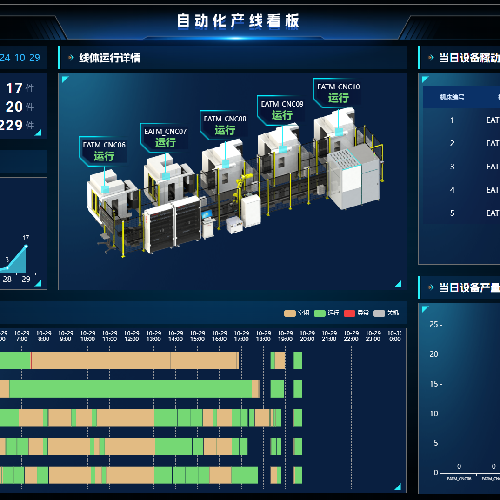
Task: Select the EATM_CNC08 running status callout
Action: 224,124
